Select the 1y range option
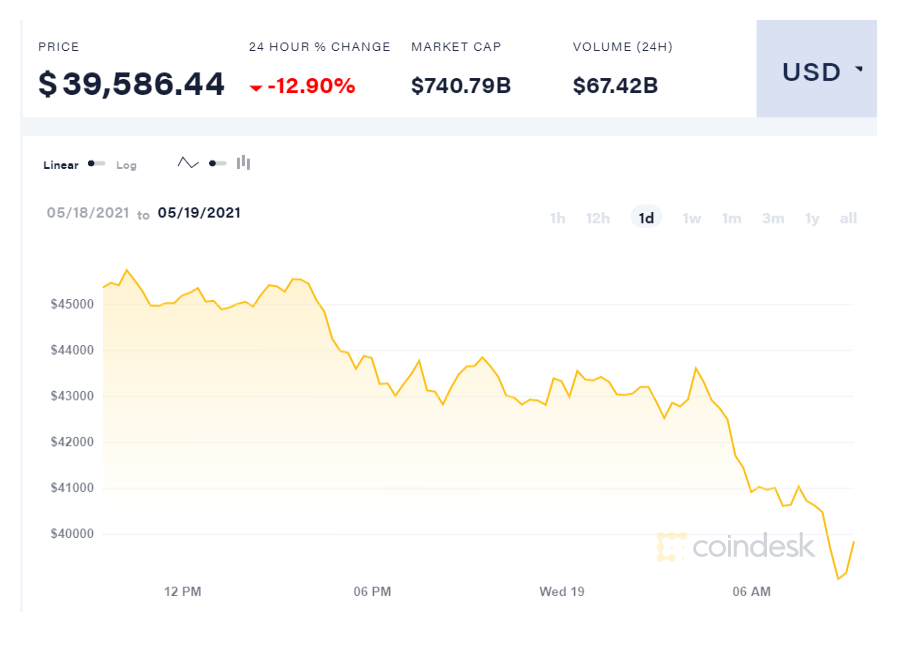The height and width of the screenshot is (672, 897). point(811,217)
